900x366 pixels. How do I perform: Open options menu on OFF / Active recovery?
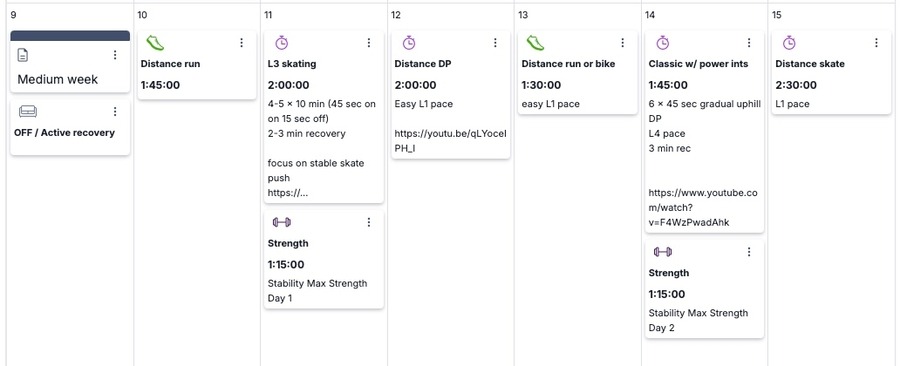click(x=115, y=111)
